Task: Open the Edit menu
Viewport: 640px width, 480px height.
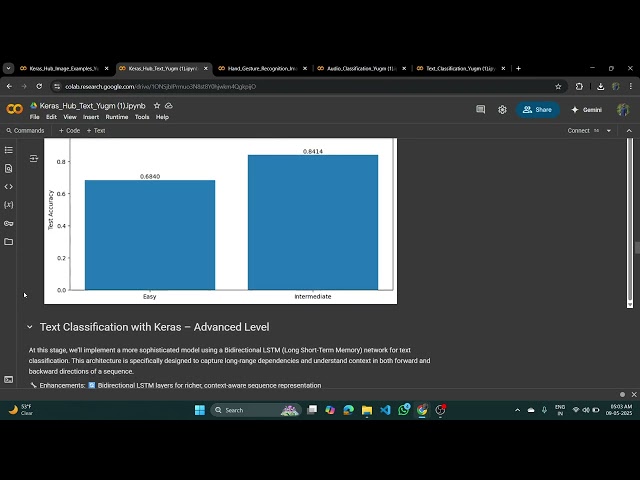Action: [51, 117]
